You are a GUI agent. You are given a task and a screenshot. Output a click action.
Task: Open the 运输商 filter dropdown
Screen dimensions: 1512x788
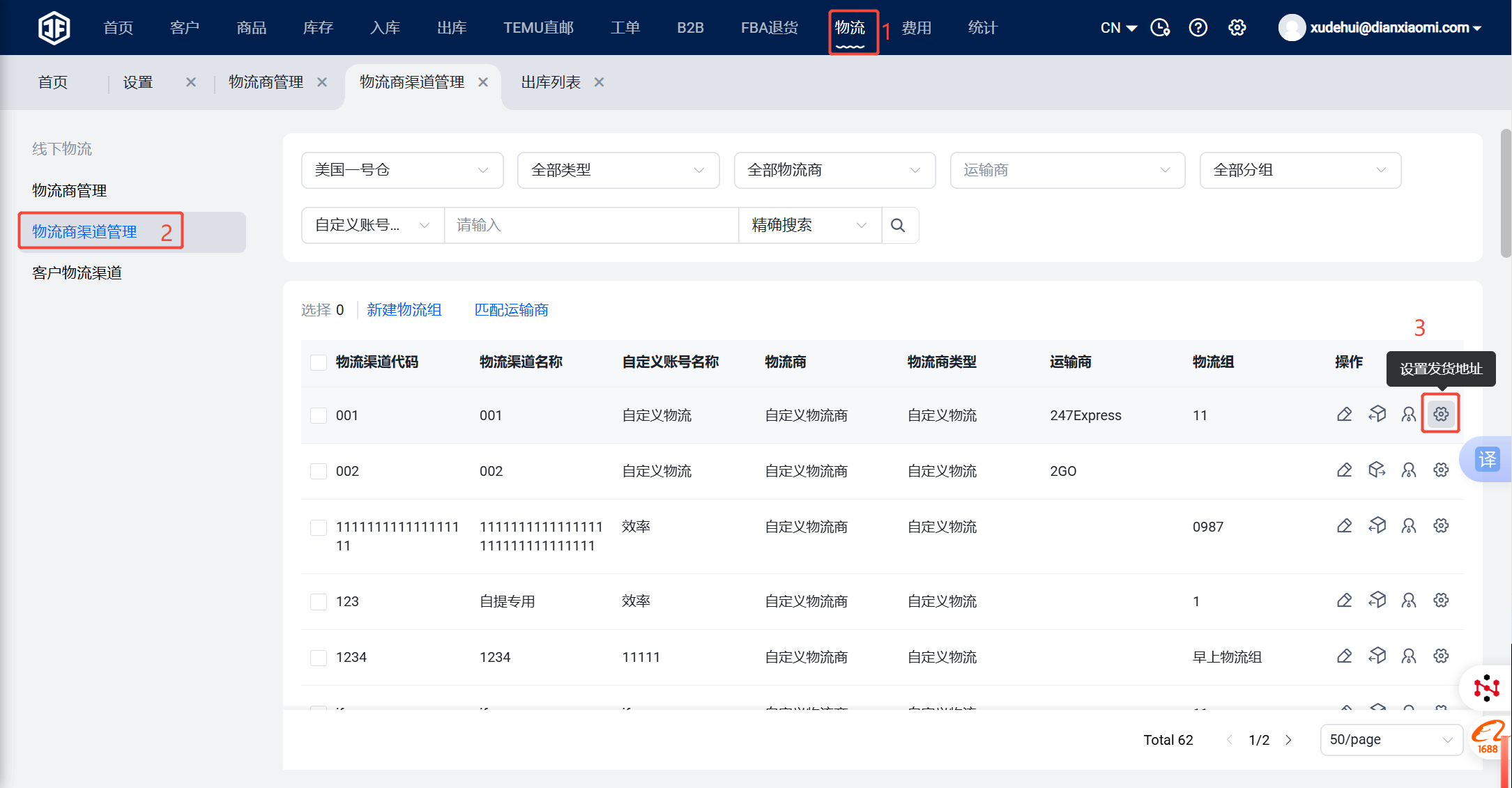[1067, 170]
